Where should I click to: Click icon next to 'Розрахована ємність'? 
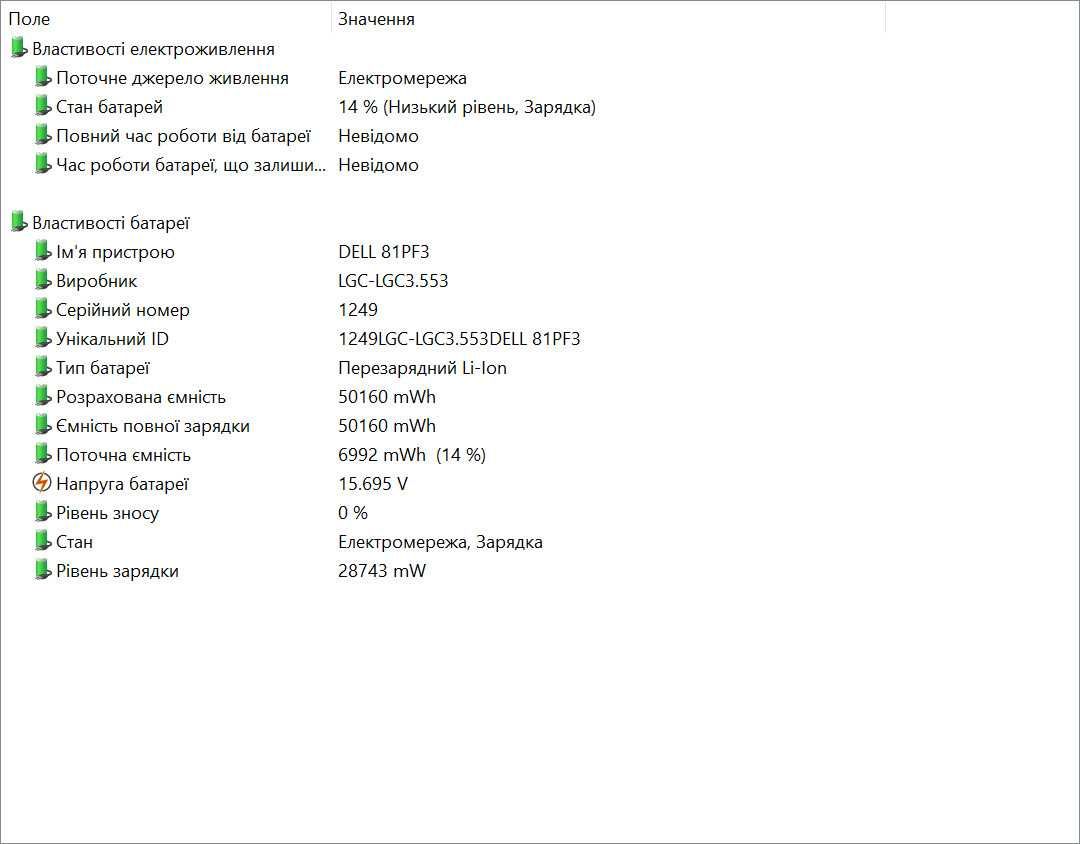click(43, 396)
